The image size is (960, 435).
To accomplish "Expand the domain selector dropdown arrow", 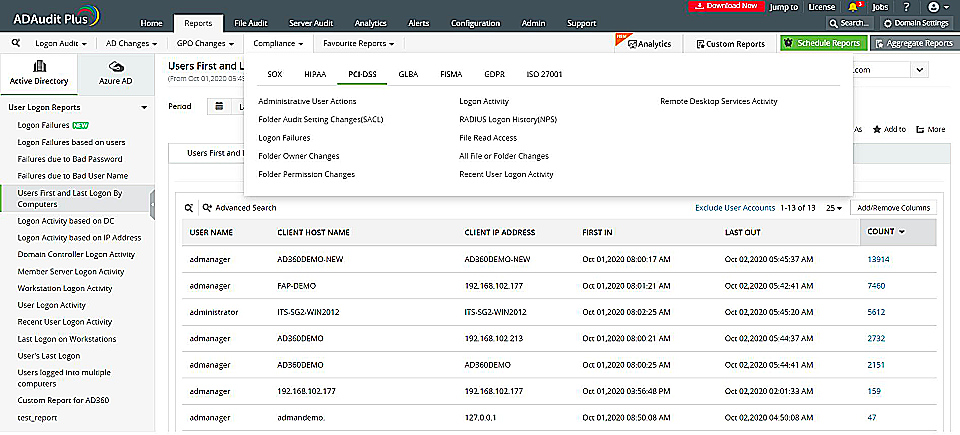I will [x=919, y=70].
